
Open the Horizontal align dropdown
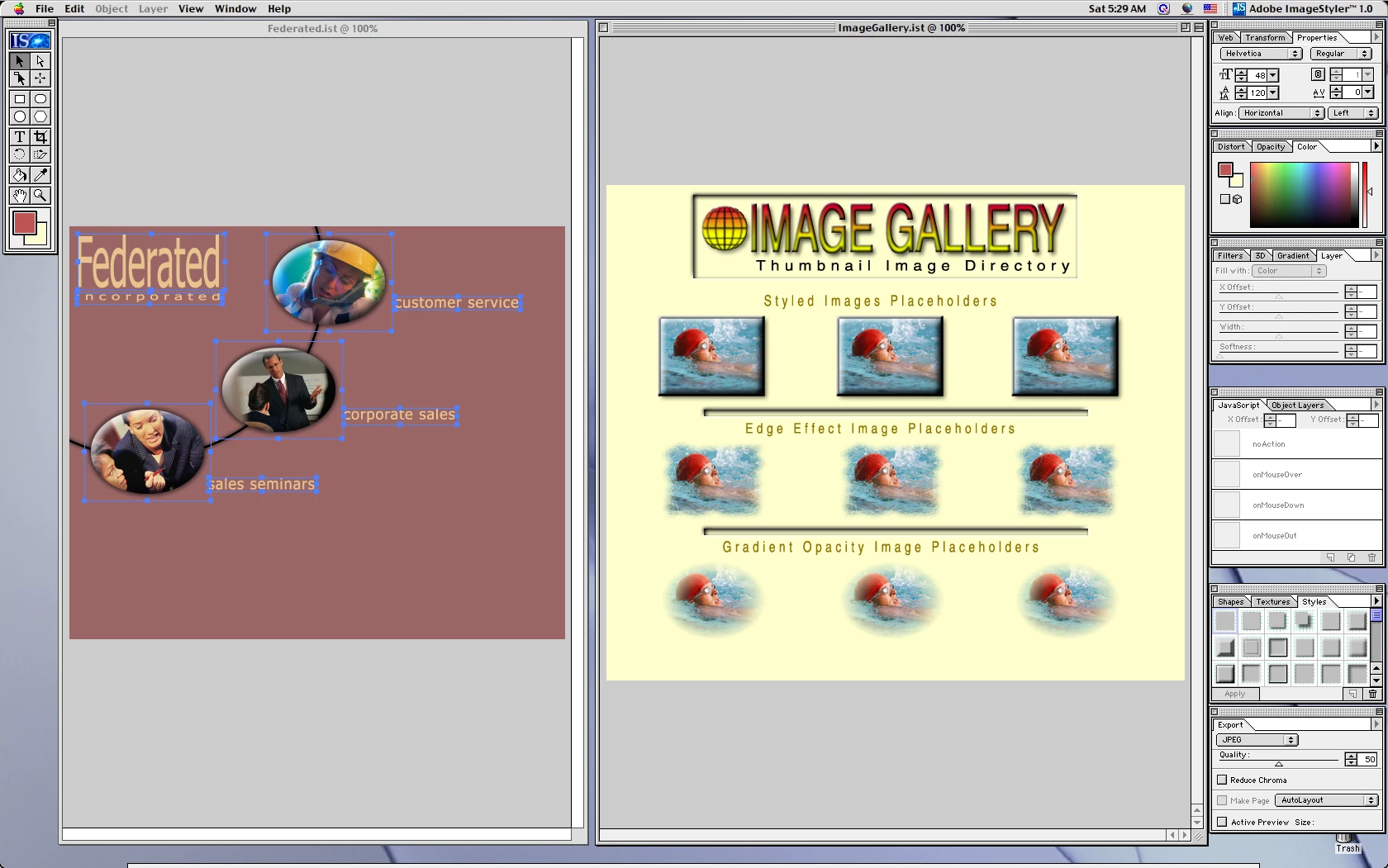[1281, 113]
